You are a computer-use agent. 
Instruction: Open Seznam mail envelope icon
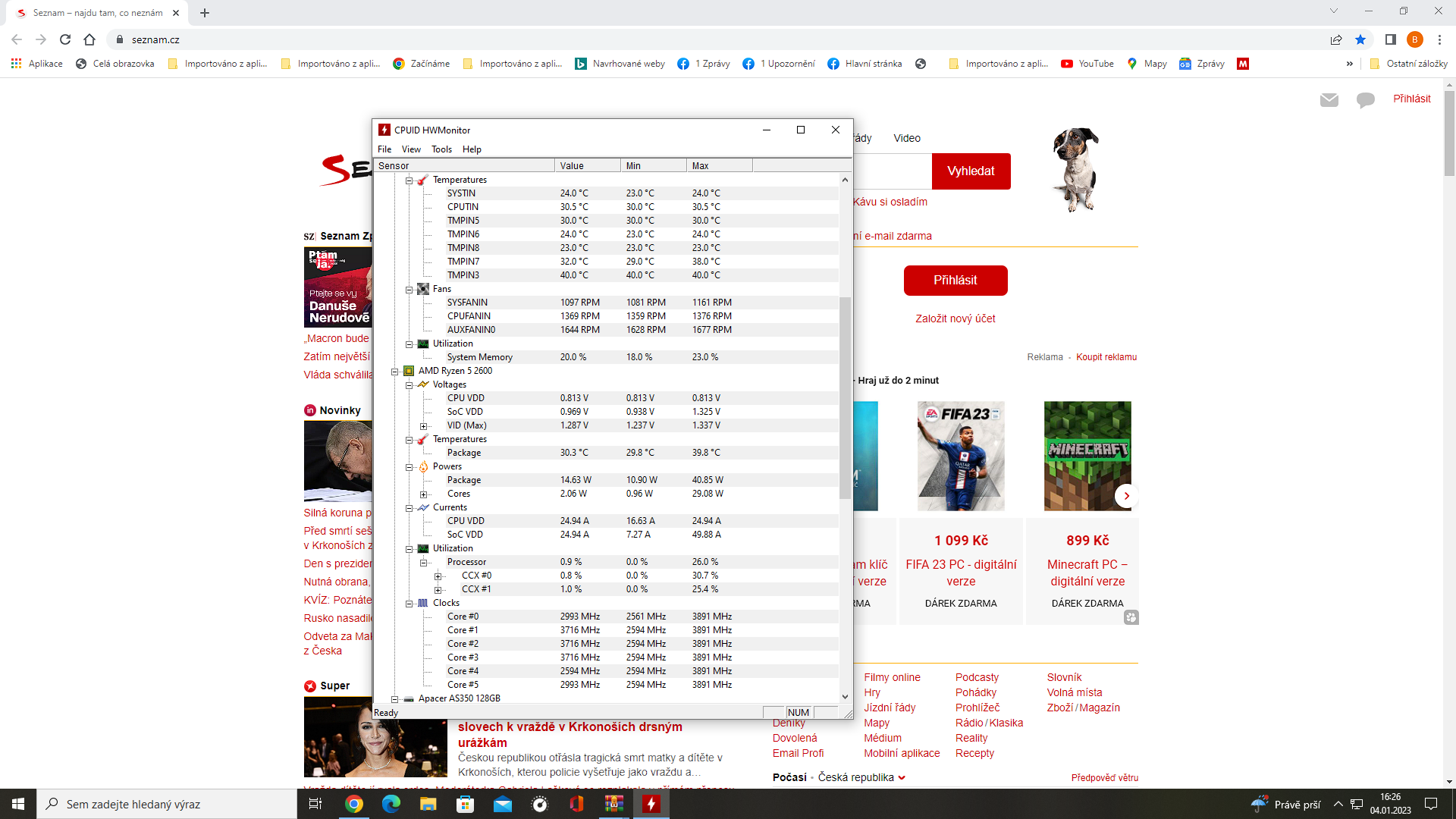coord(1329,99)
